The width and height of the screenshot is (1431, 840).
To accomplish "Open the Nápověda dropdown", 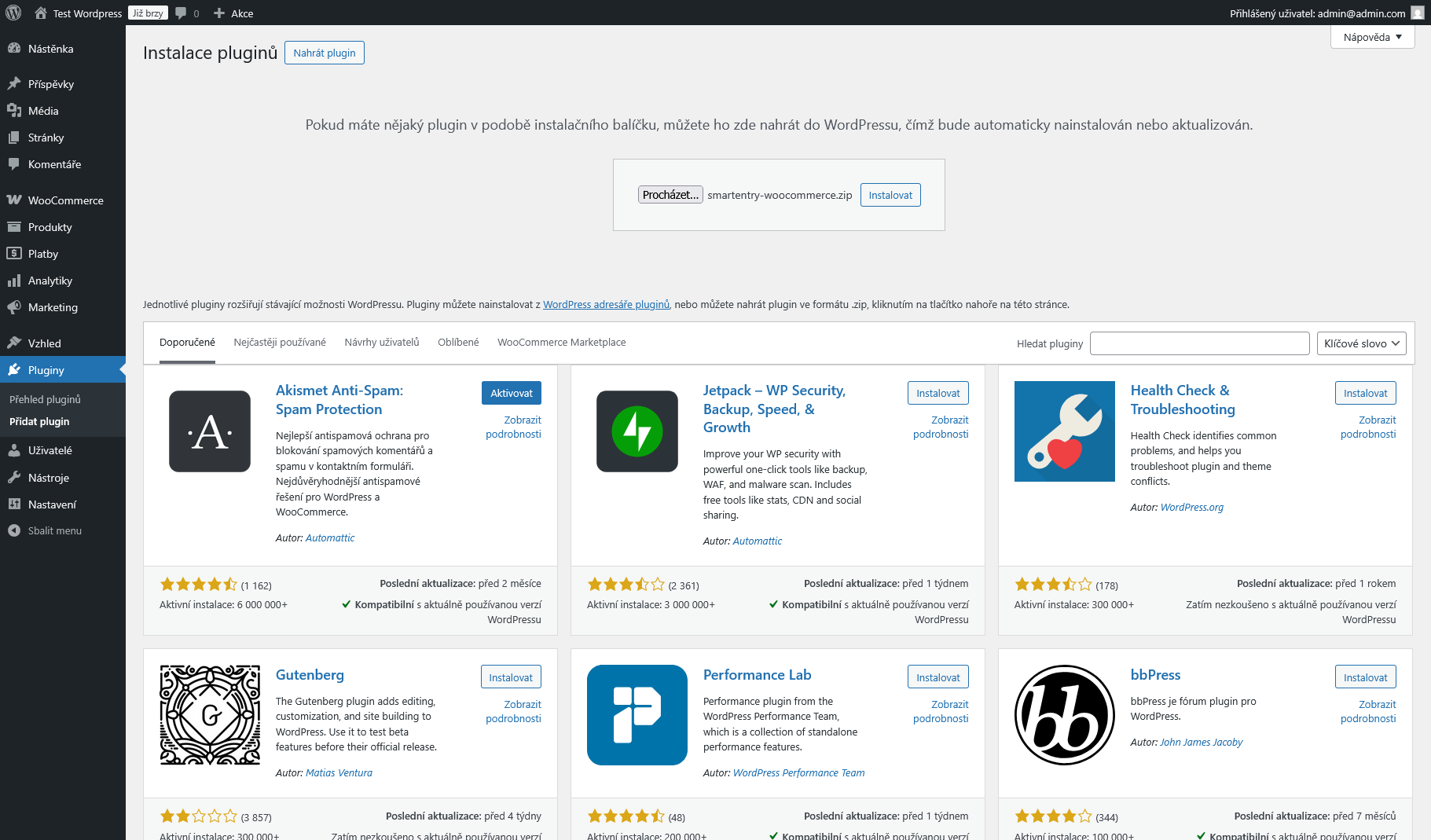I will pyautogui.click(x=1370, y=36).
